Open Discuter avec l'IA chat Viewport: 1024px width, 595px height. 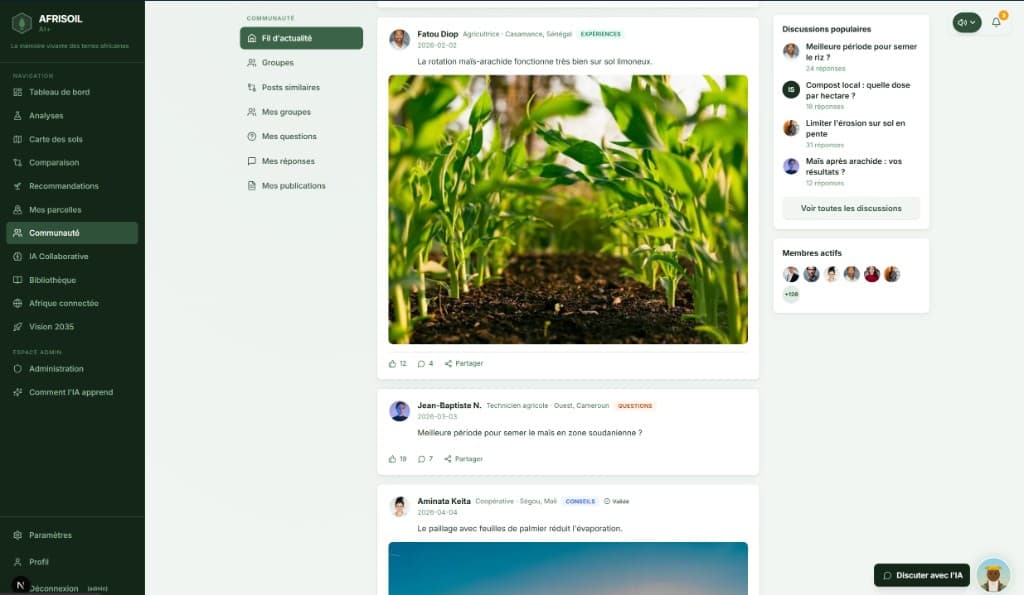point(921,575)
